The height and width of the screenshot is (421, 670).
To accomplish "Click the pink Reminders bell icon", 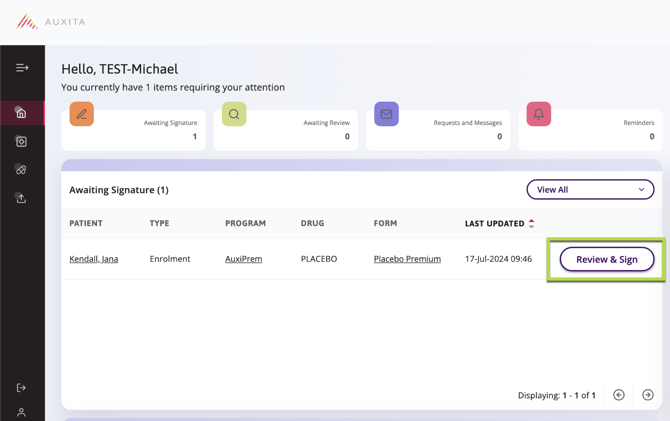I will pos(538,114).
